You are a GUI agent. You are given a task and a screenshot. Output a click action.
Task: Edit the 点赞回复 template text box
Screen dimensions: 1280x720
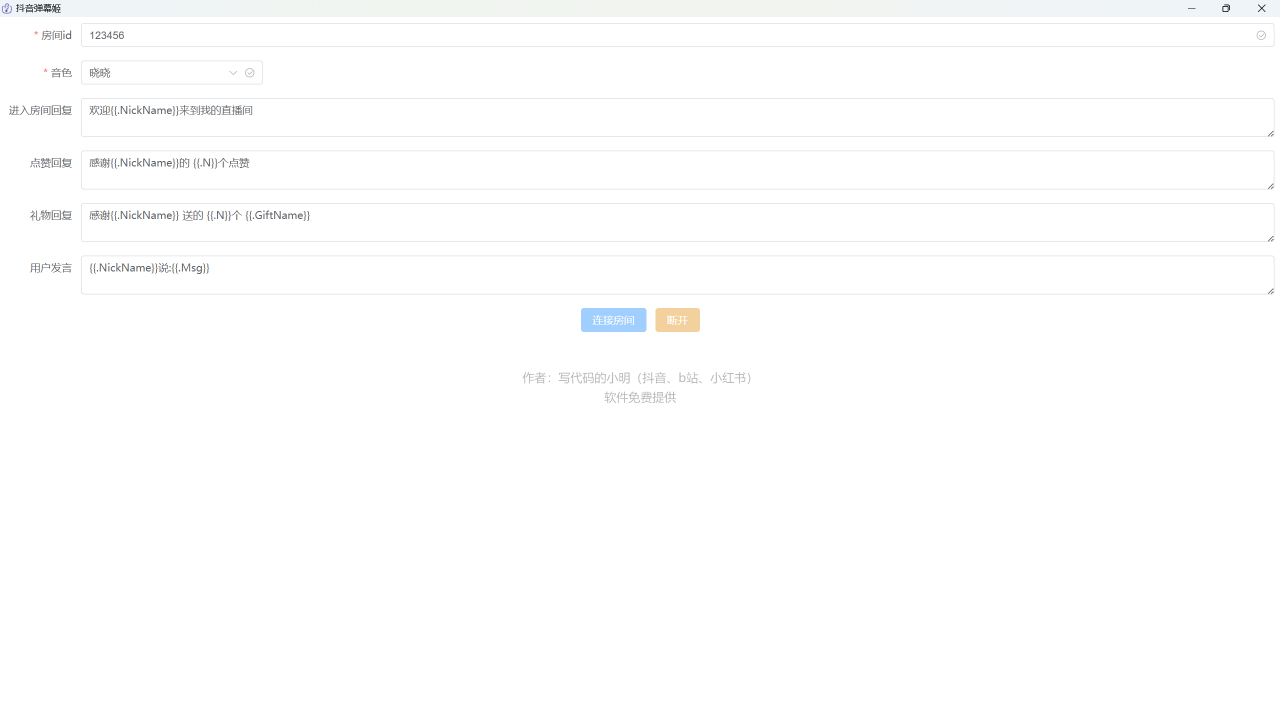pyautogui.click(x=677, y=170)
